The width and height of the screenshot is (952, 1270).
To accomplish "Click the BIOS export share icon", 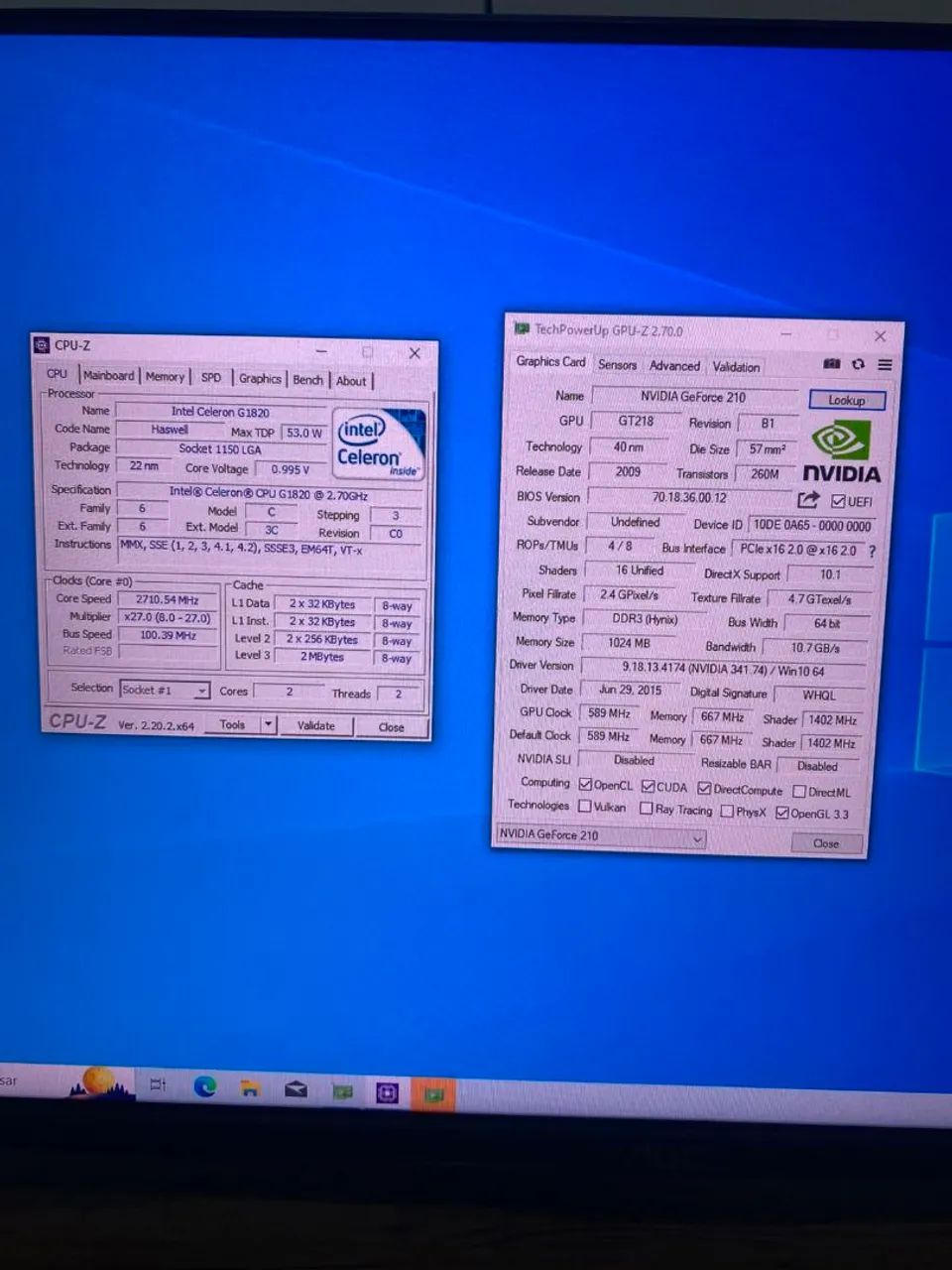I will [x=808, y=500].
